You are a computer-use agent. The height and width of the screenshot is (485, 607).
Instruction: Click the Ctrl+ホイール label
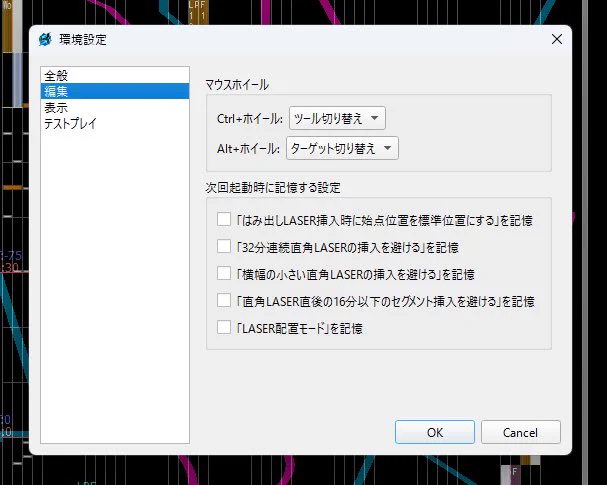250,119
